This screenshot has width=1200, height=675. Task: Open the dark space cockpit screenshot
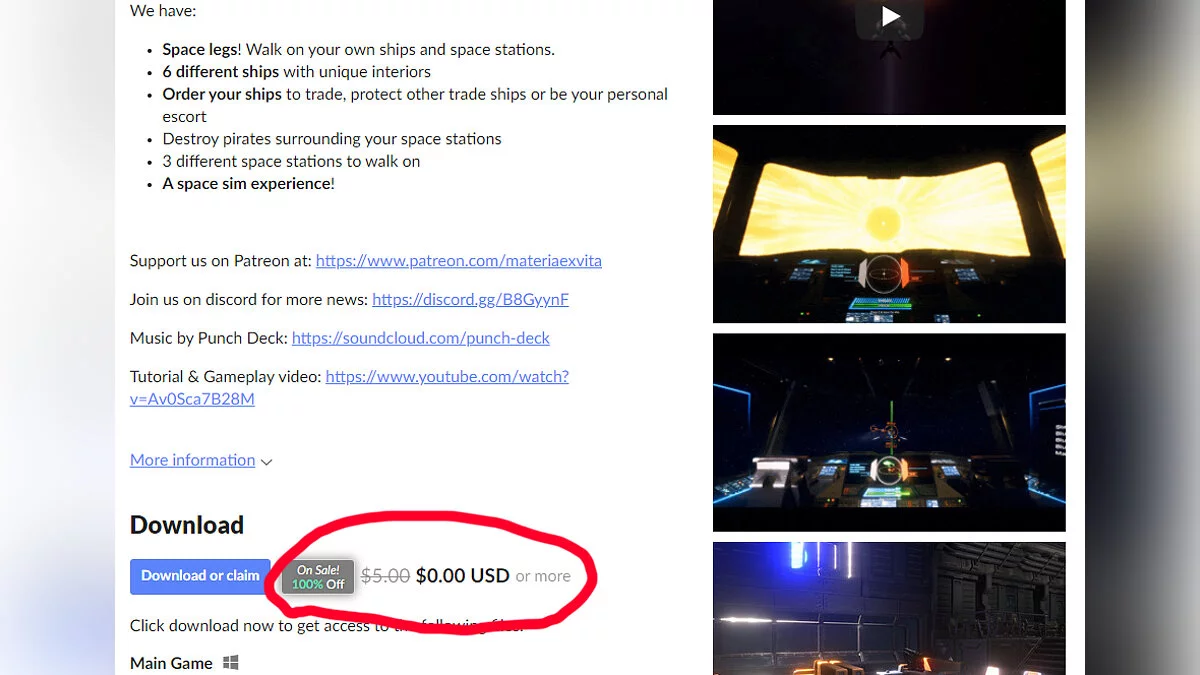coord(889,432)
